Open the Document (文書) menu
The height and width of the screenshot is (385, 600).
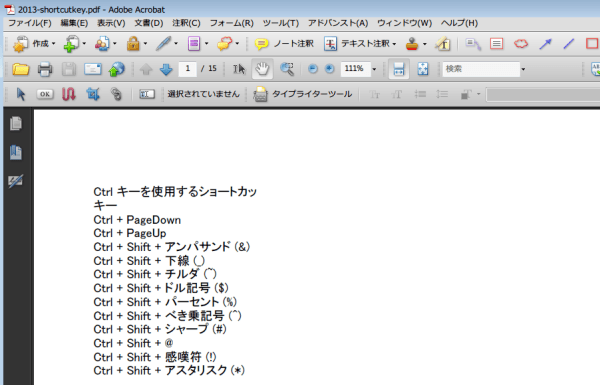pos(149,23)
